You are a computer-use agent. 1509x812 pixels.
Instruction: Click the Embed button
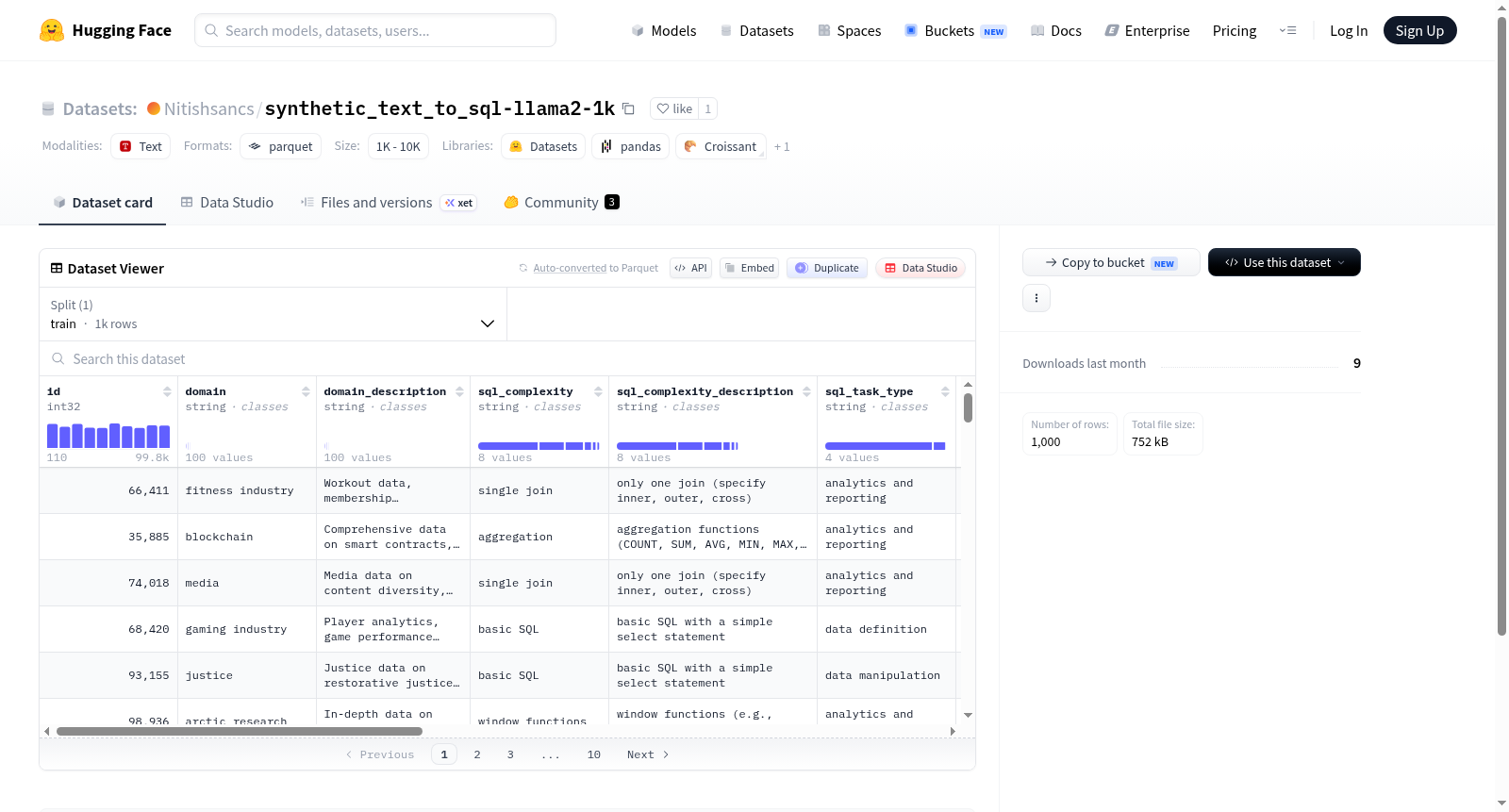[x=749, y=268]
